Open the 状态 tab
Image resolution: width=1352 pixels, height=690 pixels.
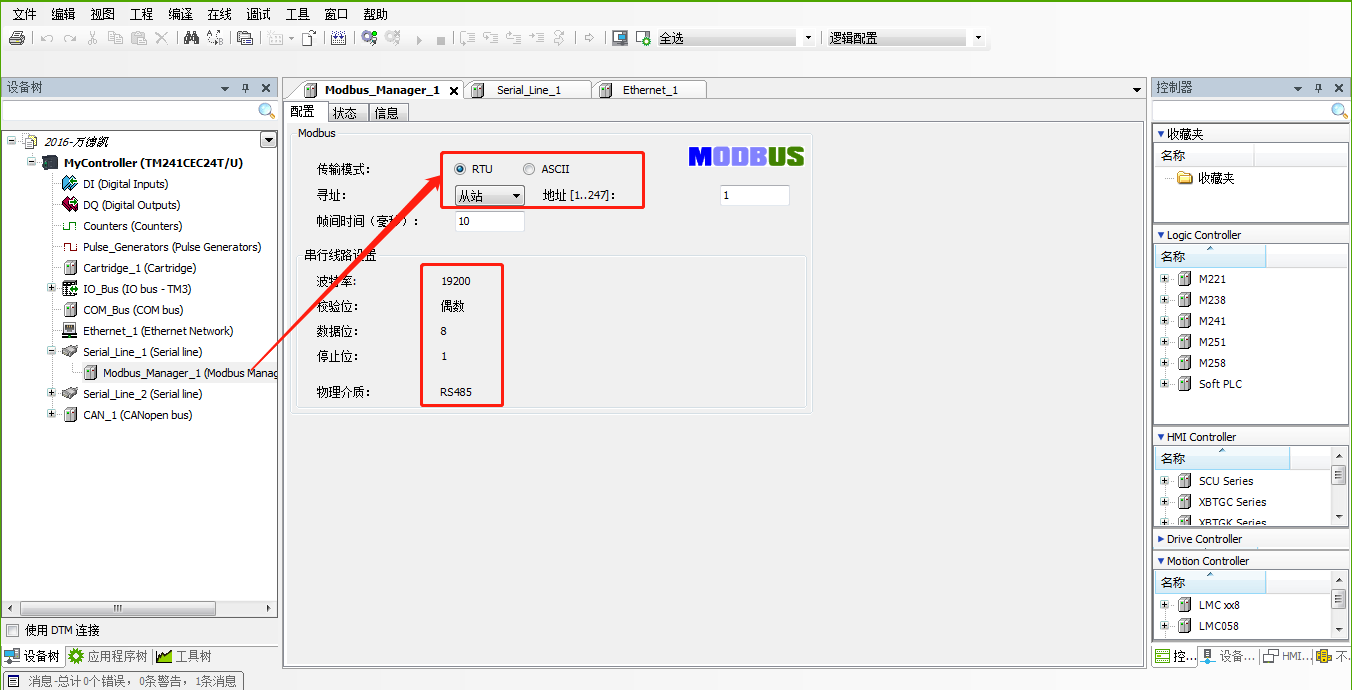click(x=344, y=113)
